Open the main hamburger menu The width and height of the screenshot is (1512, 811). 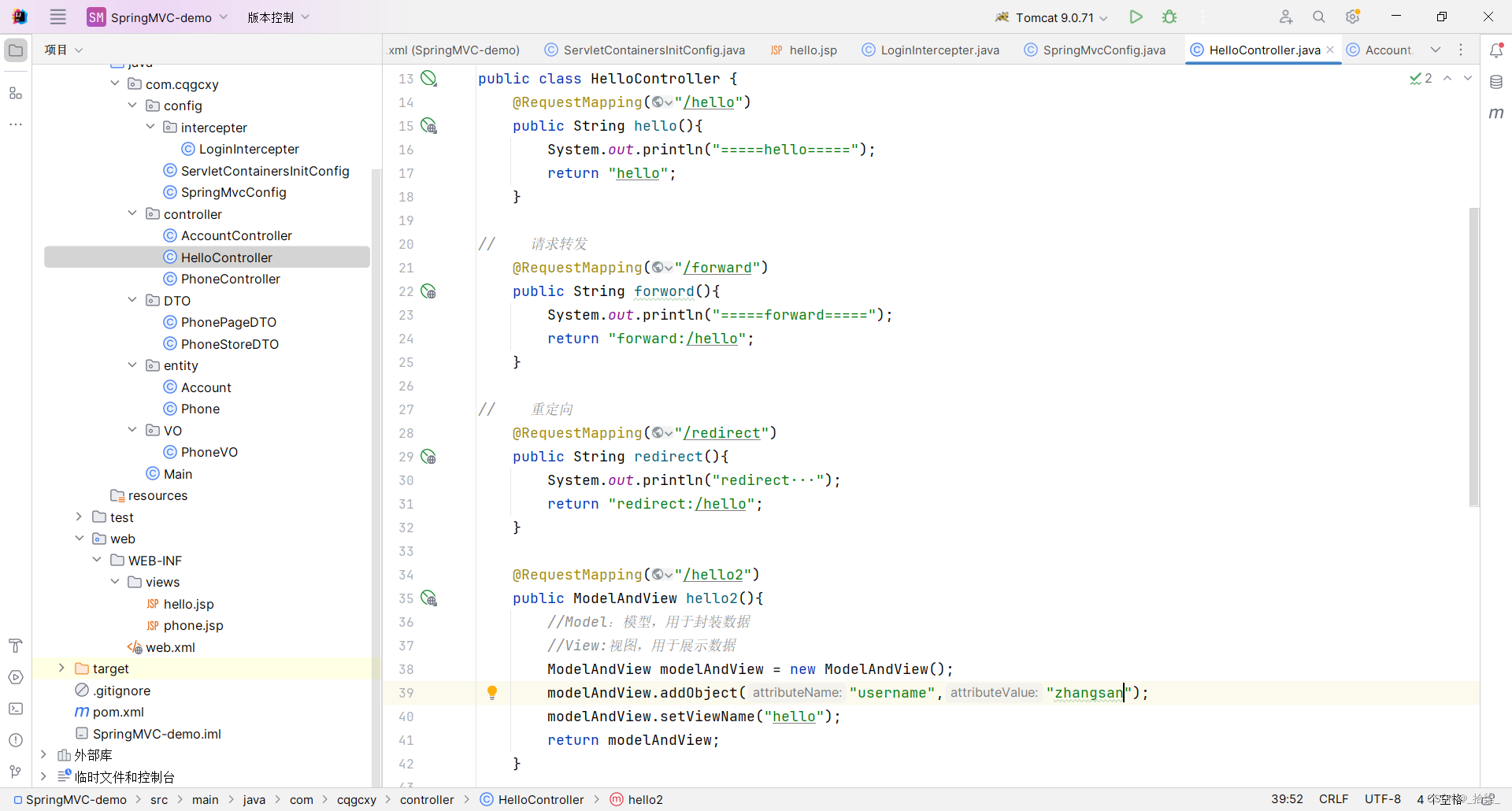point(57,16)
